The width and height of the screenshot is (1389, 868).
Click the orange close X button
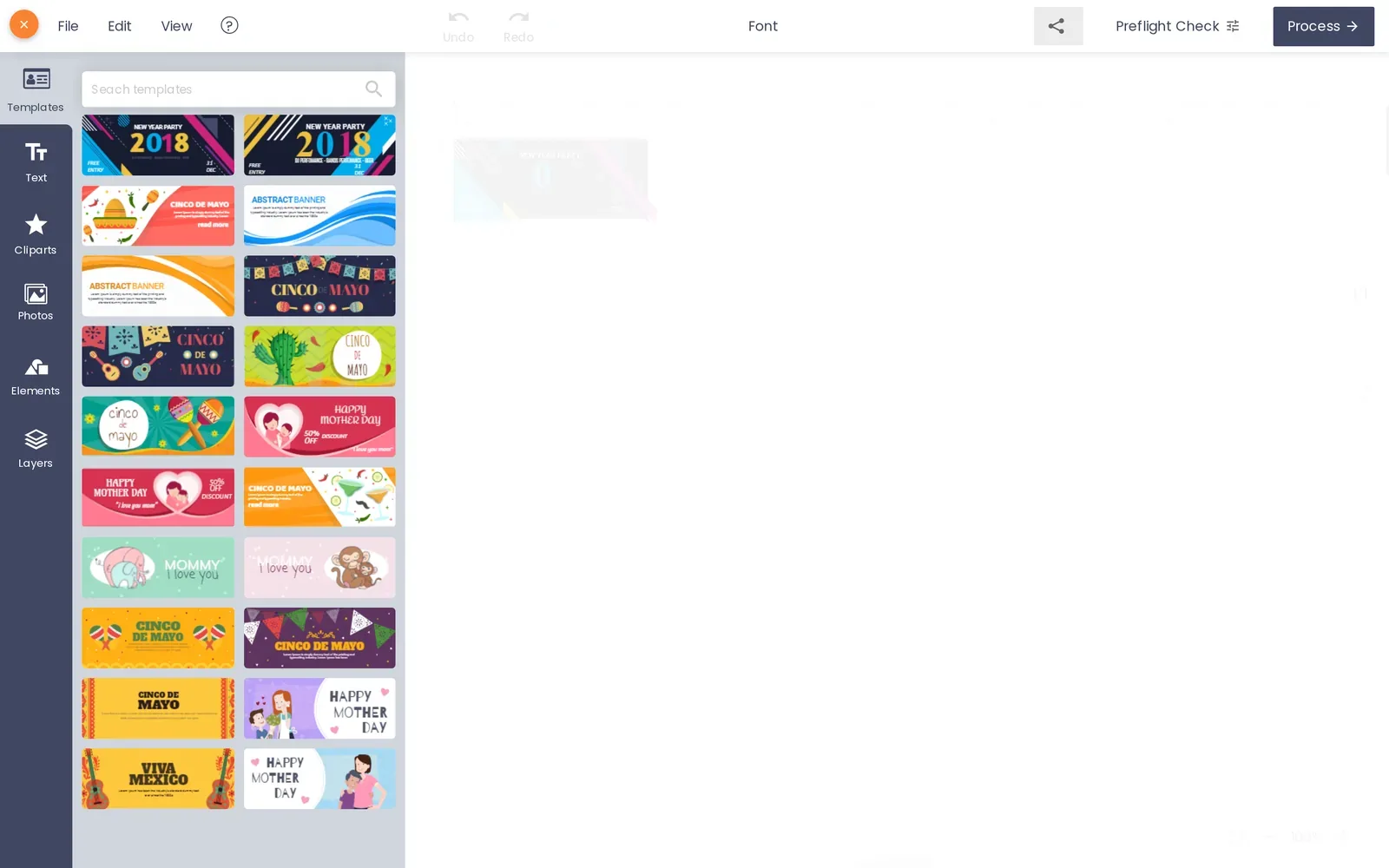[24, 25]
